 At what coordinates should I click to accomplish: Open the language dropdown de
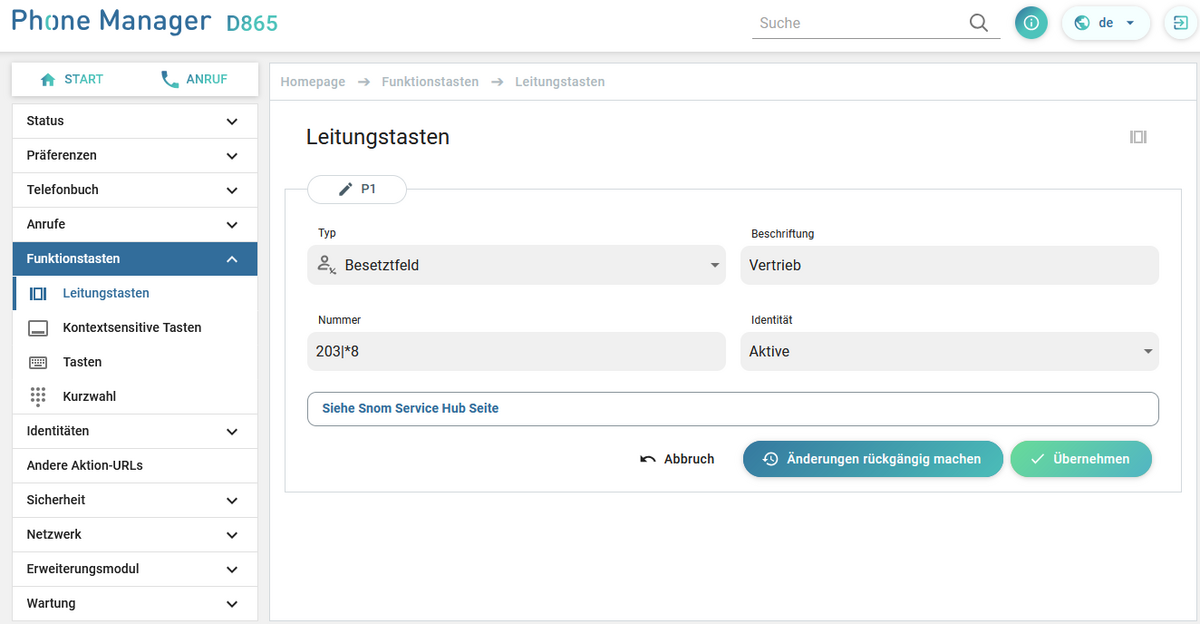coord(1106,23)
